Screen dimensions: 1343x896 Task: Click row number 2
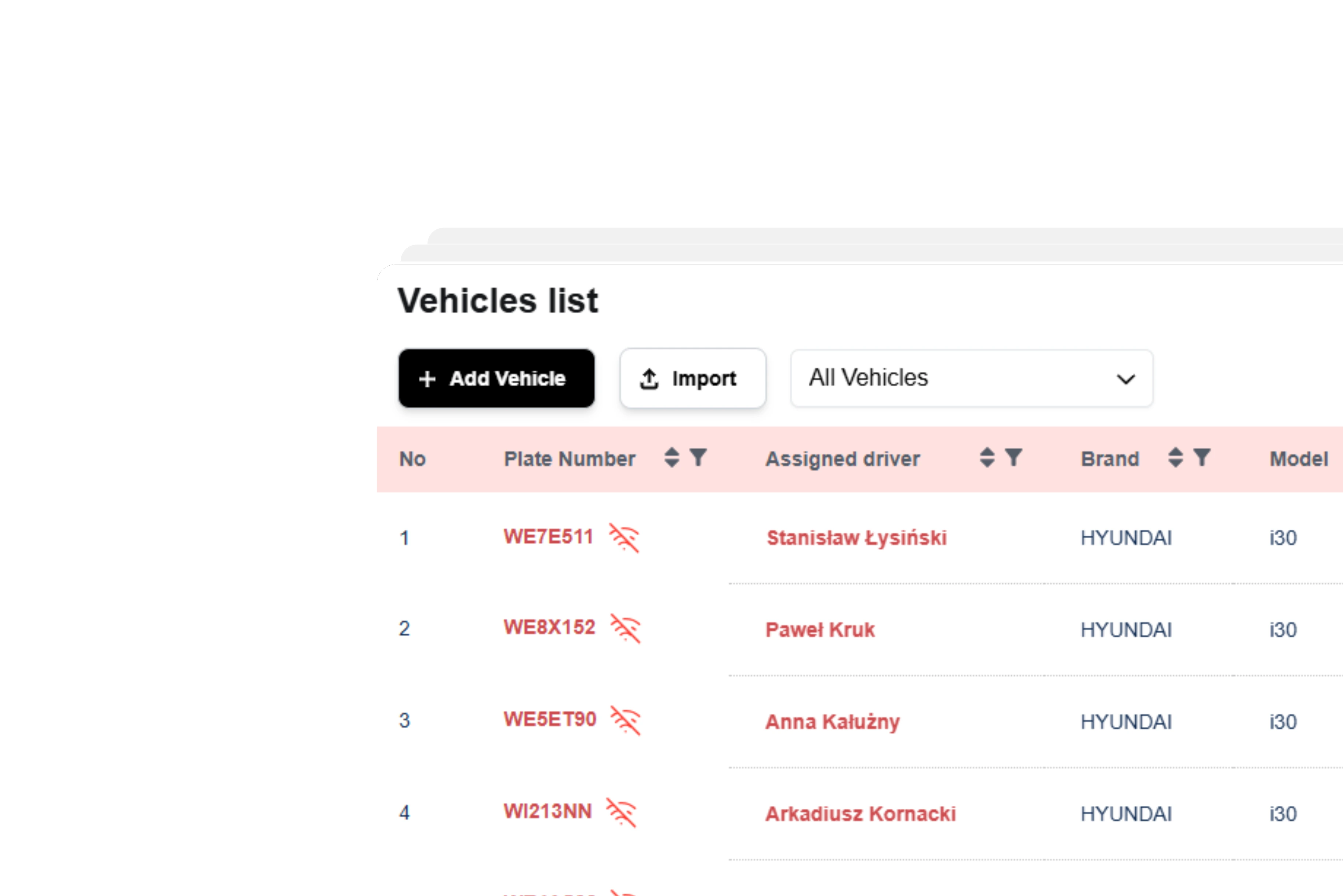(404, 629)
